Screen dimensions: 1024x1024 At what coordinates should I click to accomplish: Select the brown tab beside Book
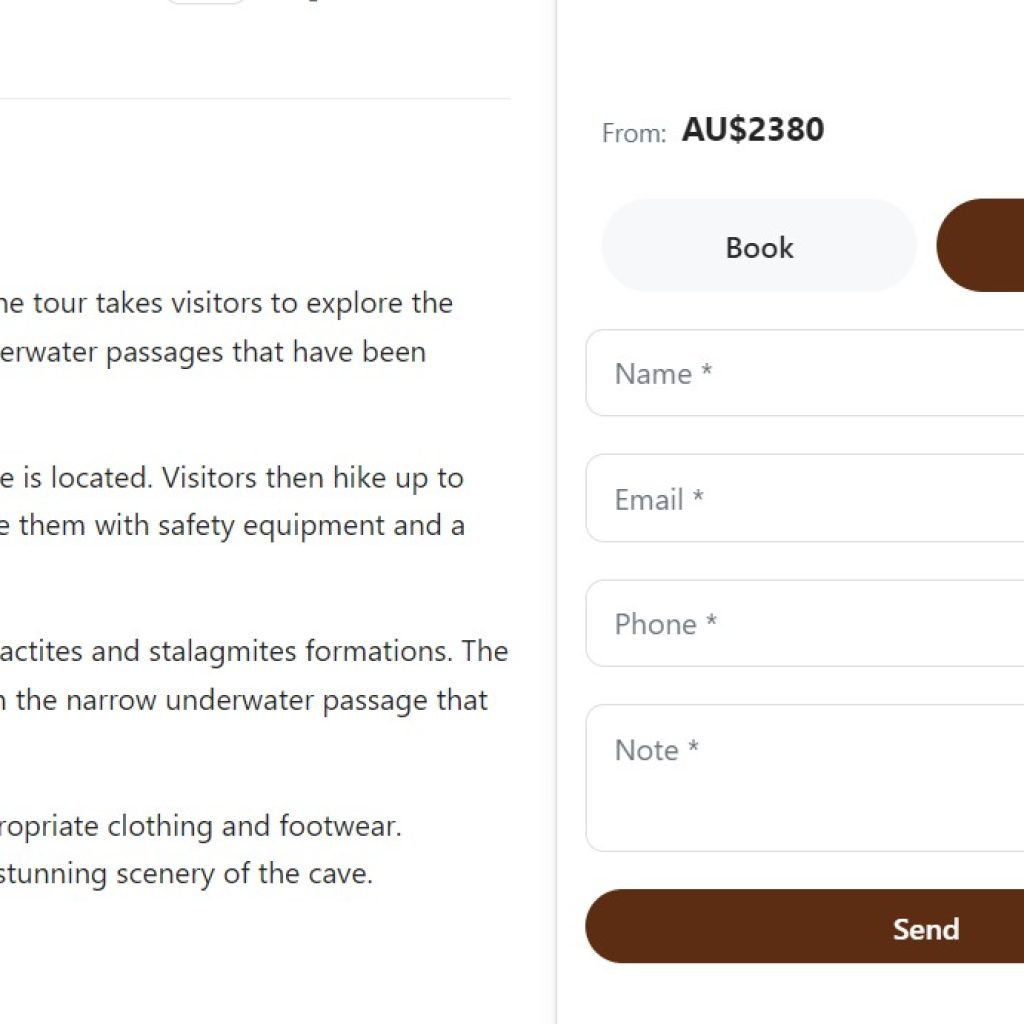[x=981, y=246]
